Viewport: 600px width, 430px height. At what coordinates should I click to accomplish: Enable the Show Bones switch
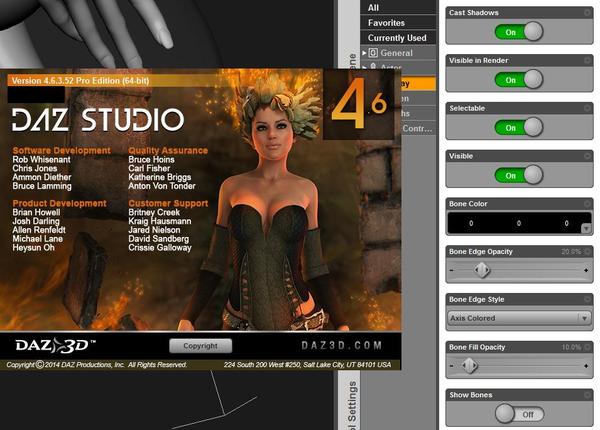[519, 414]
